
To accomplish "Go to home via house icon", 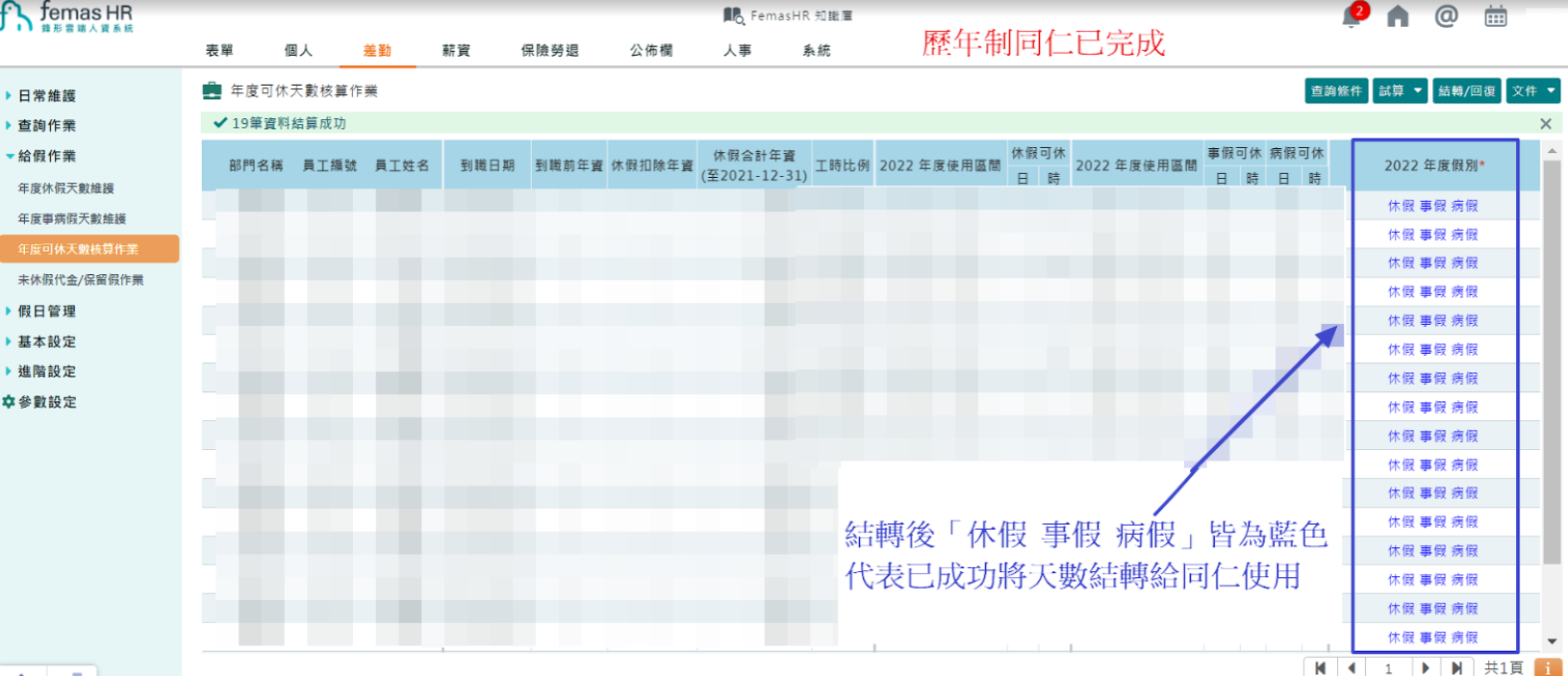I will pyautogui.click(x=1398, y=16).
